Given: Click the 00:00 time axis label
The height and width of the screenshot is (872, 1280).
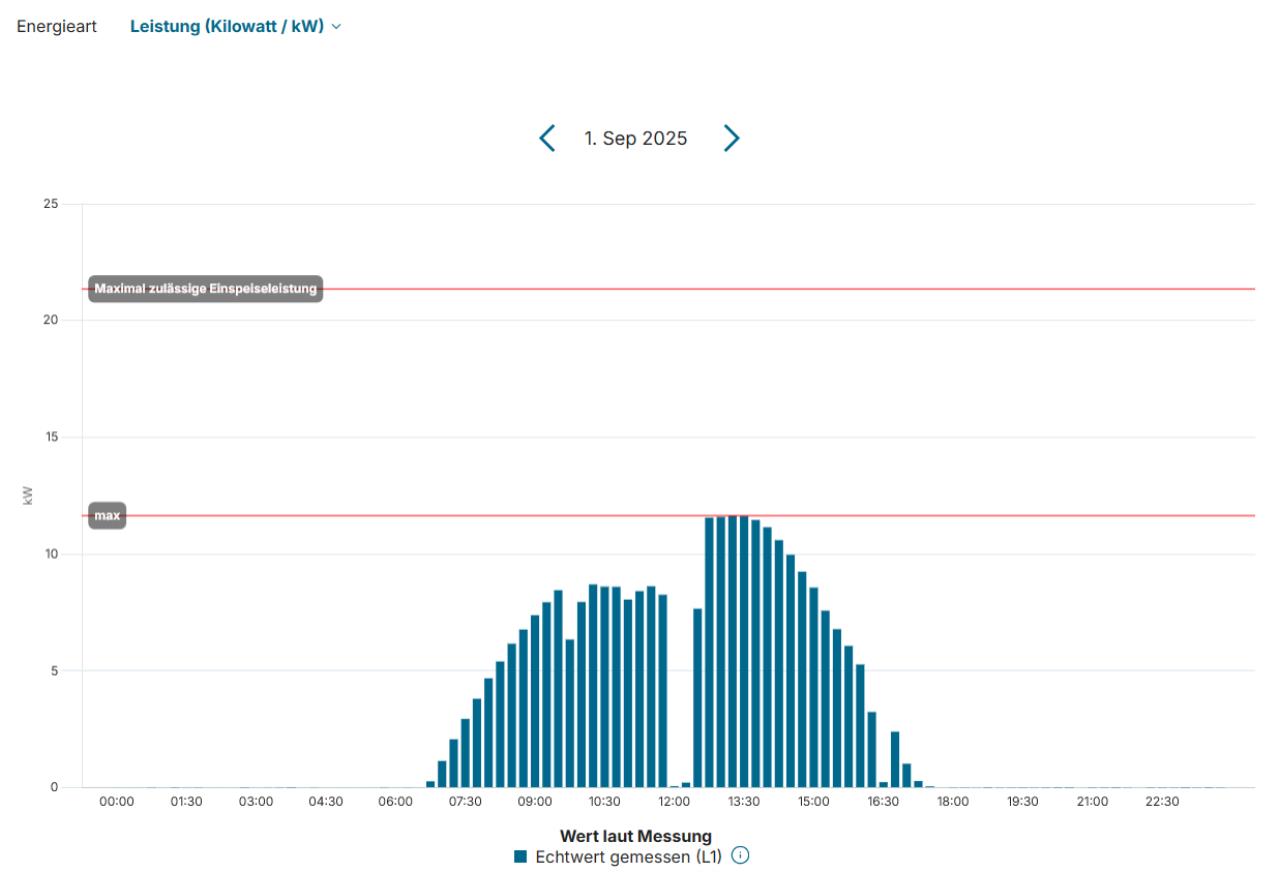Looking at the screenshot, I should tap(117, 802).
